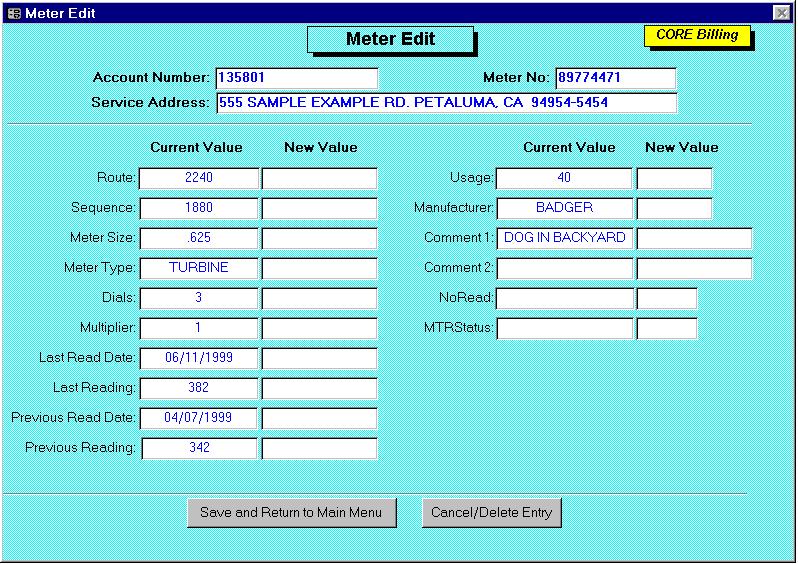Click the Last Reading current value 382
The image size is (798, 564).
coord(199,389)
